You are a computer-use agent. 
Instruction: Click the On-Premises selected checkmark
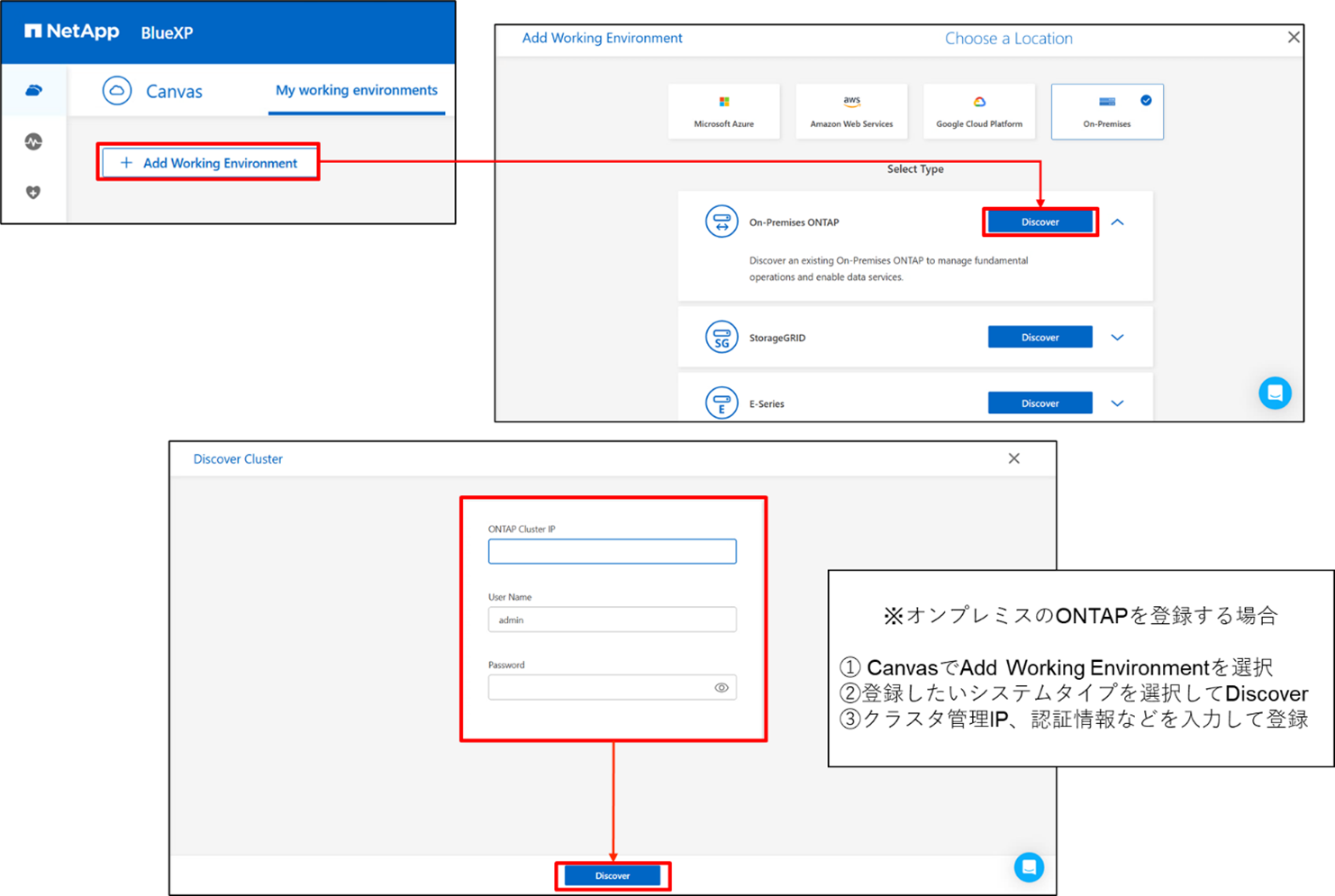(x=1146, y=100)
